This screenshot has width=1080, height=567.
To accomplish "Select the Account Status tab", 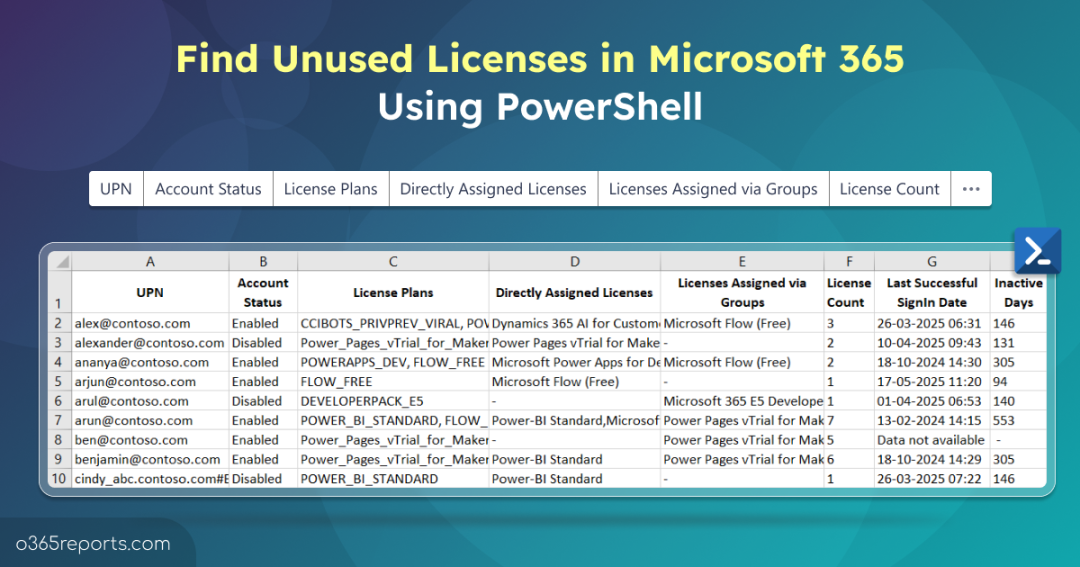I will 208,189.
